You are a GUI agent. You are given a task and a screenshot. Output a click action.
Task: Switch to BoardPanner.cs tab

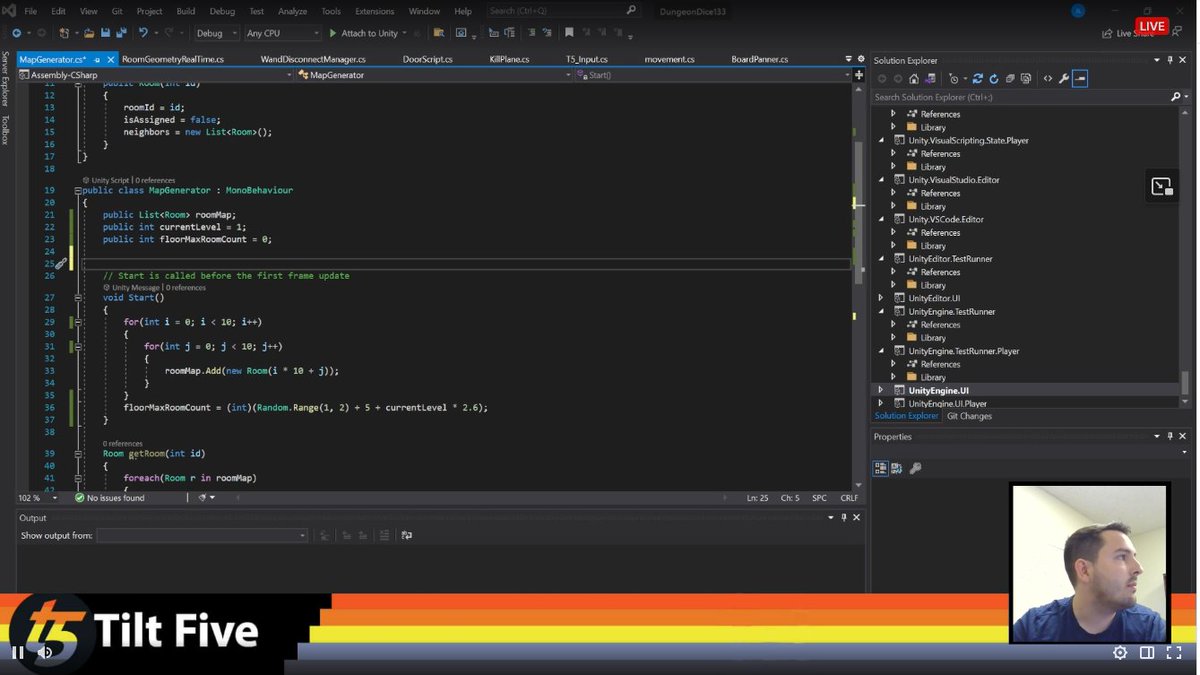click(759, 59)
